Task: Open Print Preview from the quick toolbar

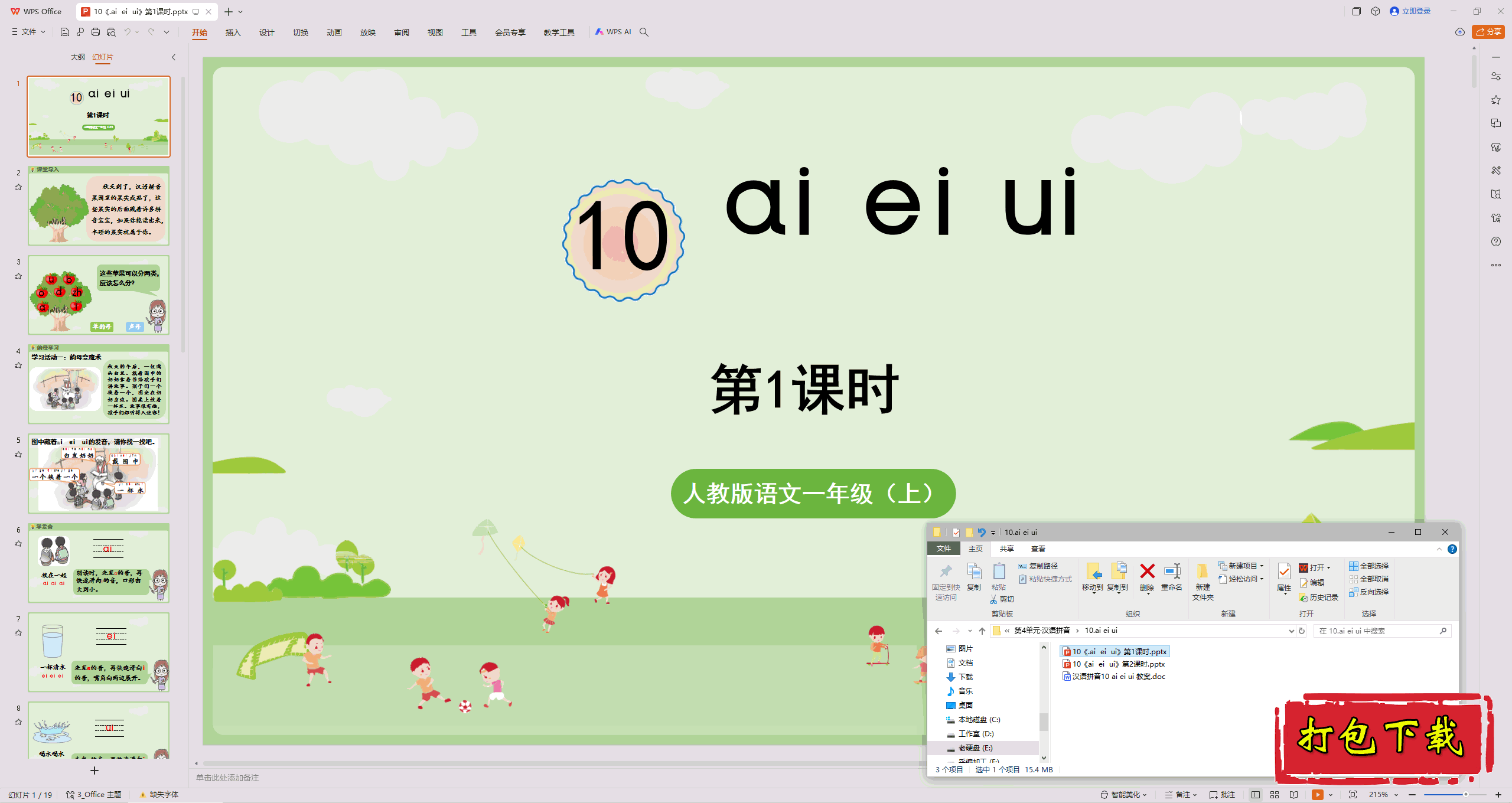Action: coord(111,32)
